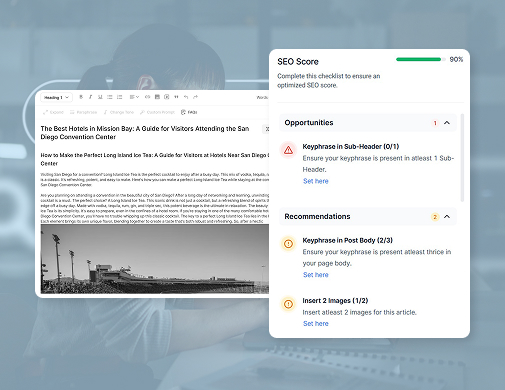This screenshot has width=505, height=390.
Task: Click 'Set here' under Keyphrase in Sub-Header
Action: (315, 181)
